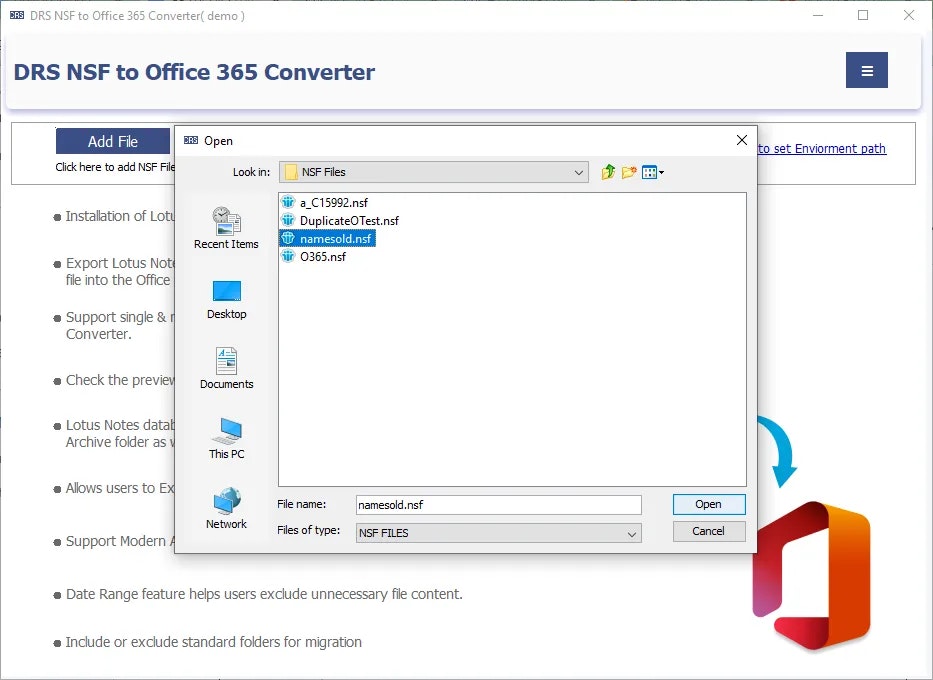The image size is (933, 680).
Task: Expand the View Menu dropdown arrow
Action: tap(659, 172)
